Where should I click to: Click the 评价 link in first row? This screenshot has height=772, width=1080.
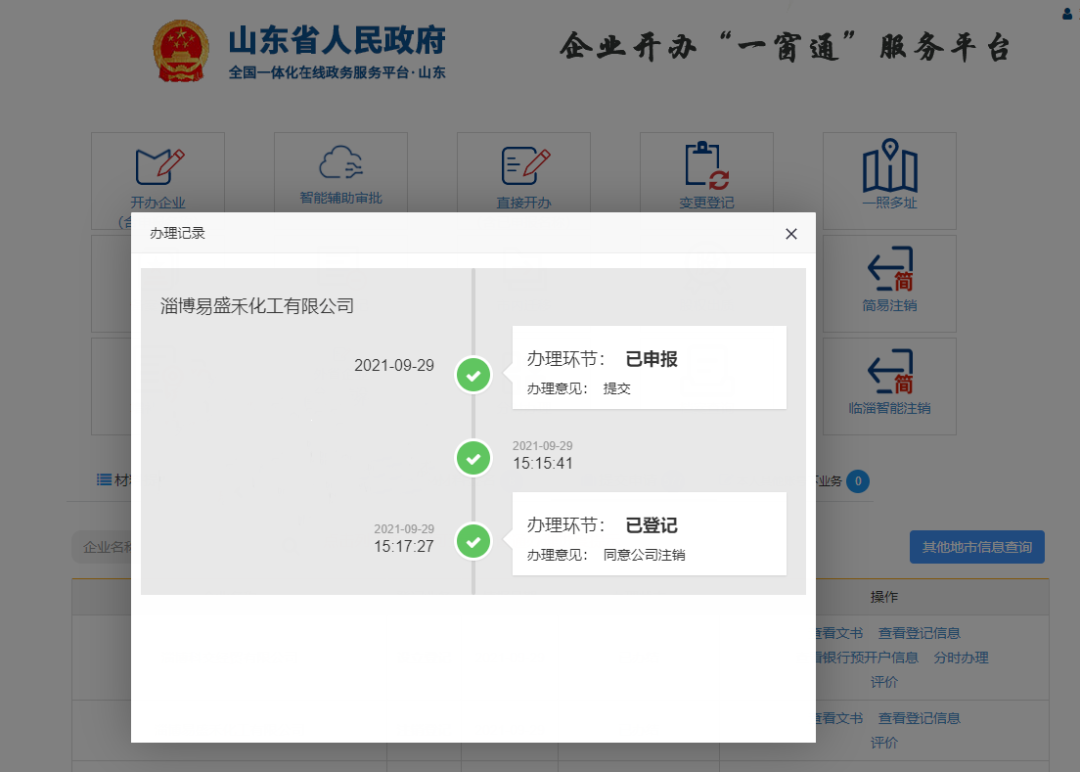[884, 682]
